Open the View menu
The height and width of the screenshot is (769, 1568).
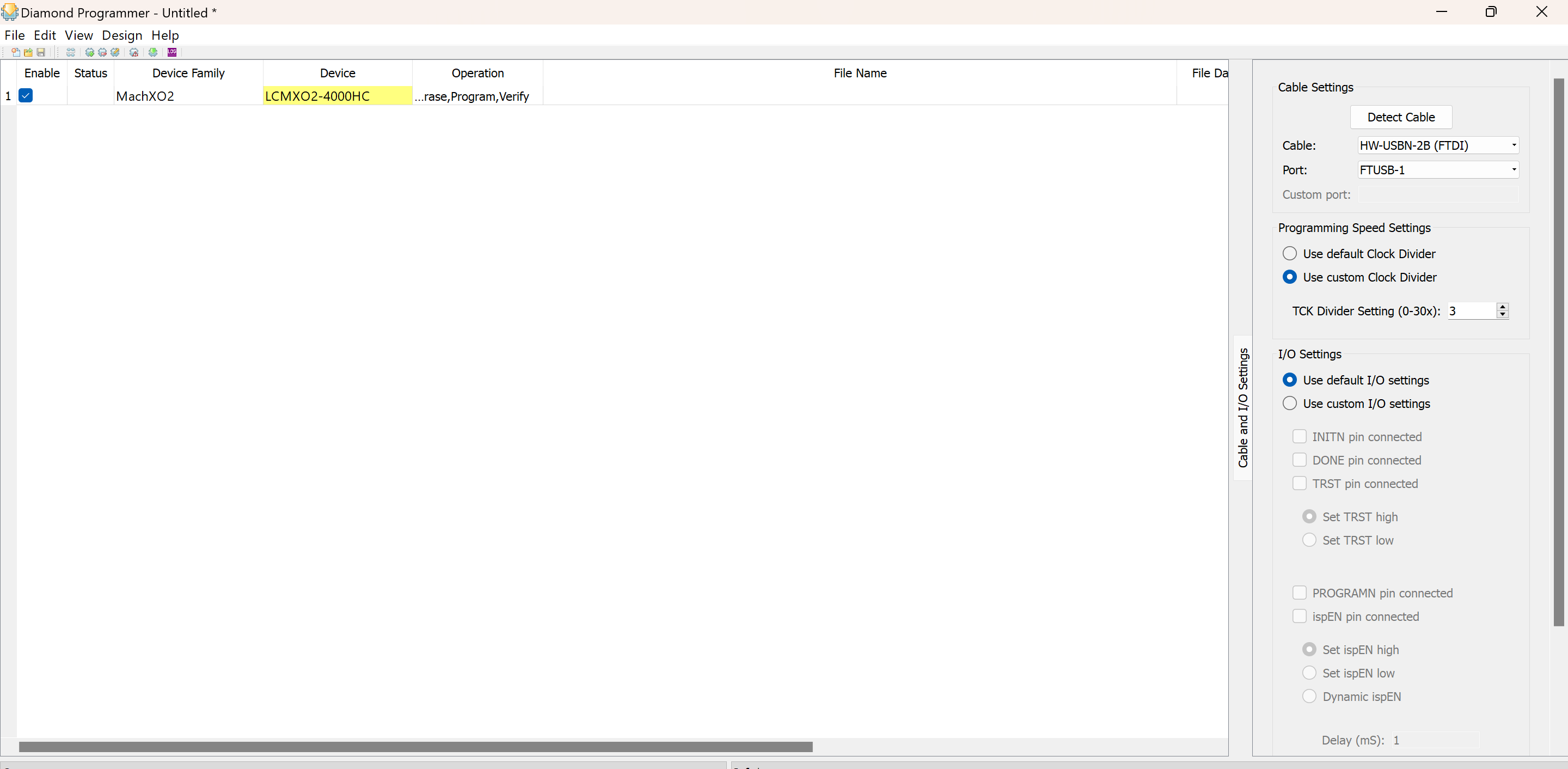click(x=78, y=35)
